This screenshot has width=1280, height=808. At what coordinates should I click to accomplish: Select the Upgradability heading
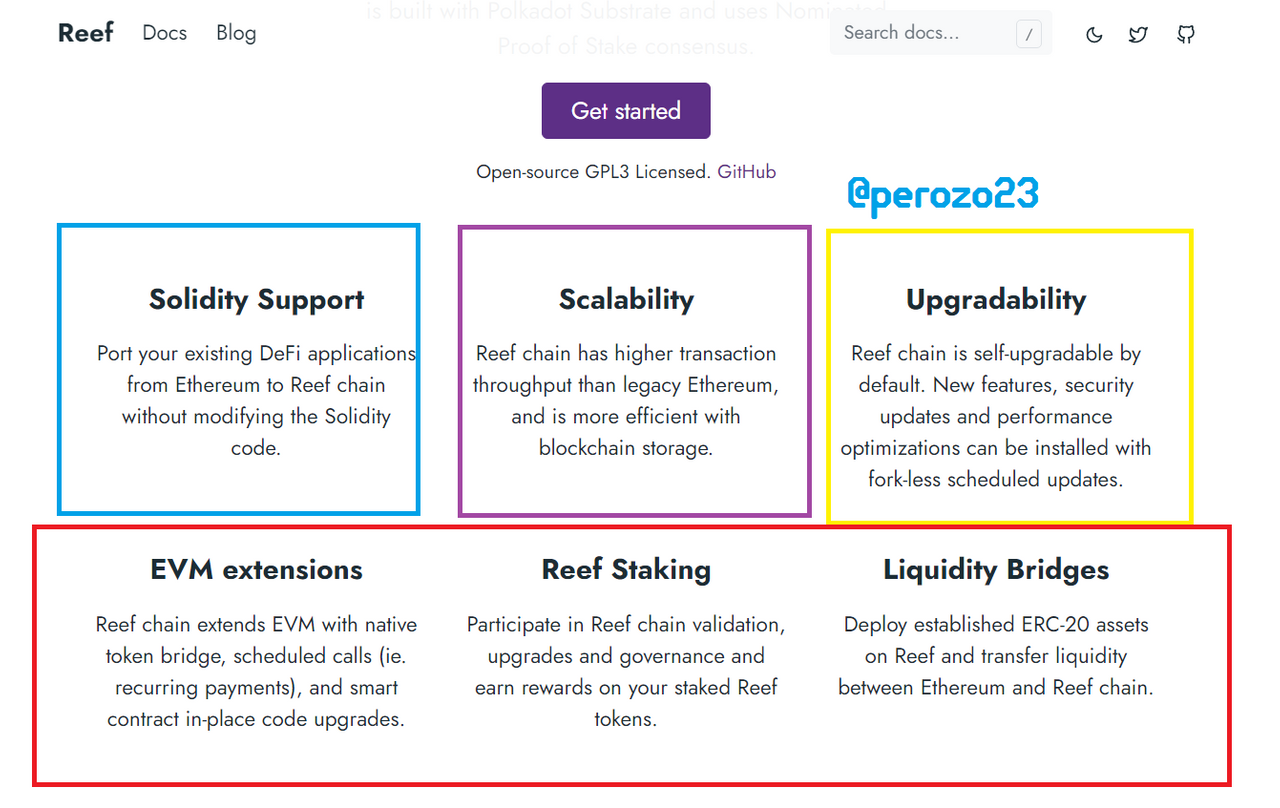pos(996,300)
